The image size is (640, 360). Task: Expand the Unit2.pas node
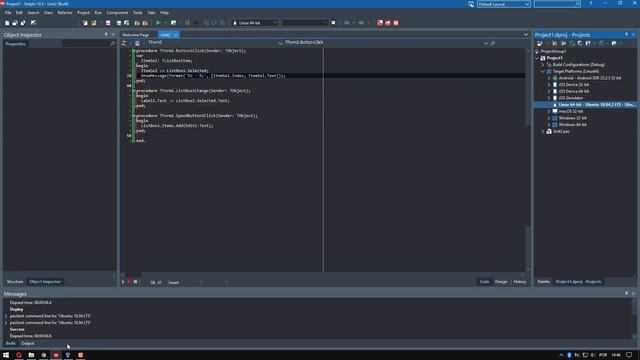pyautogui.click(x=543, y=131)
